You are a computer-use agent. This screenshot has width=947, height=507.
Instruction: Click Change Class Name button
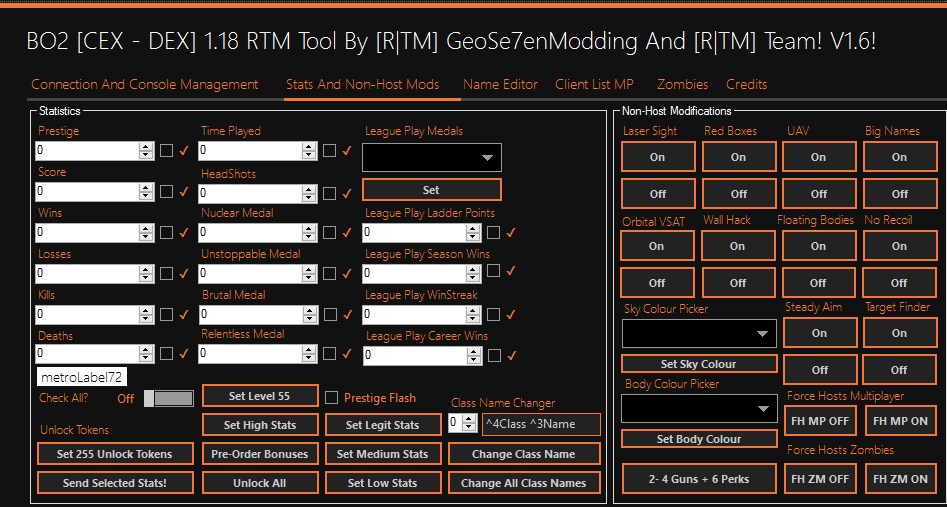tap(524, 454)
